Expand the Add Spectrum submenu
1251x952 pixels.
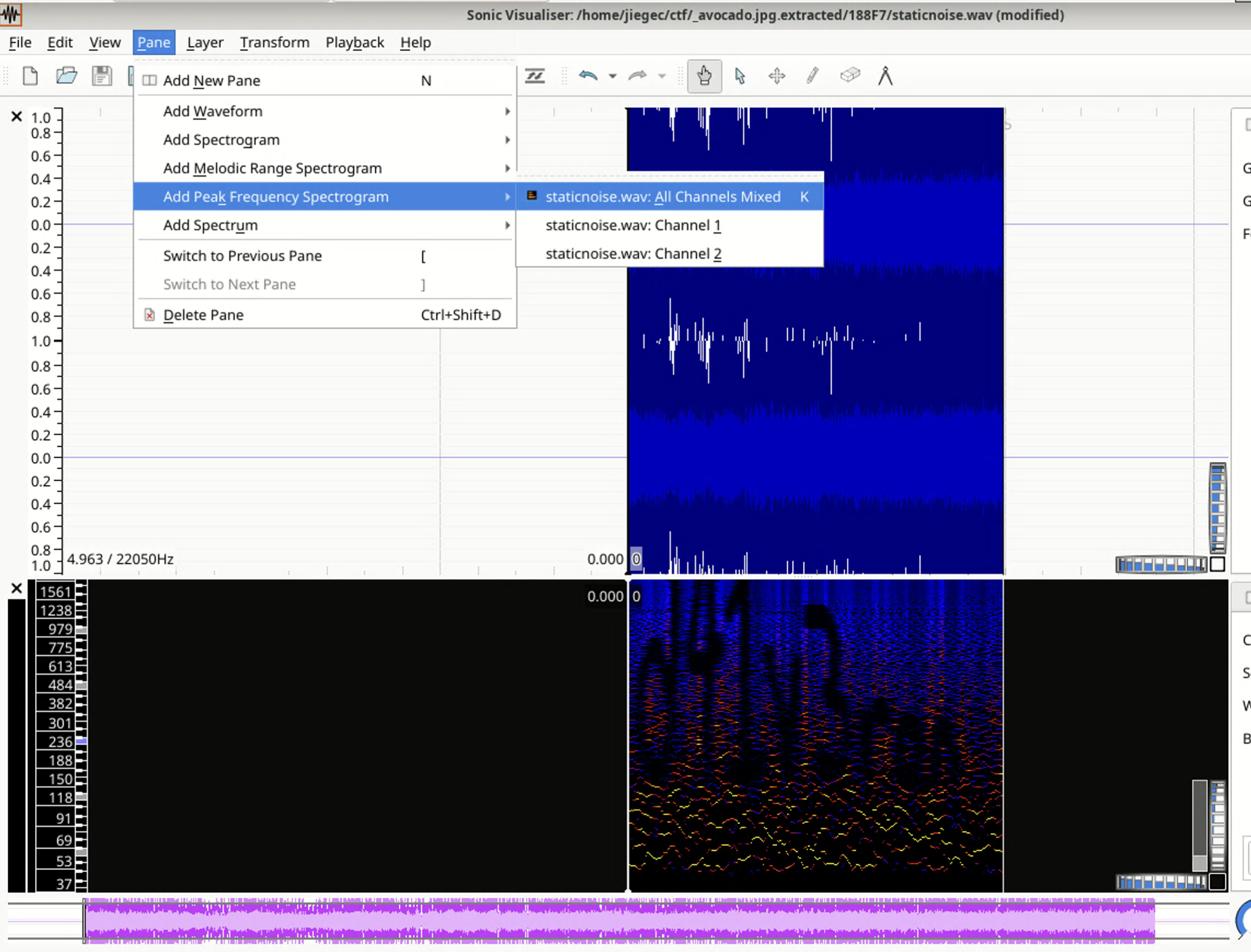325,225
